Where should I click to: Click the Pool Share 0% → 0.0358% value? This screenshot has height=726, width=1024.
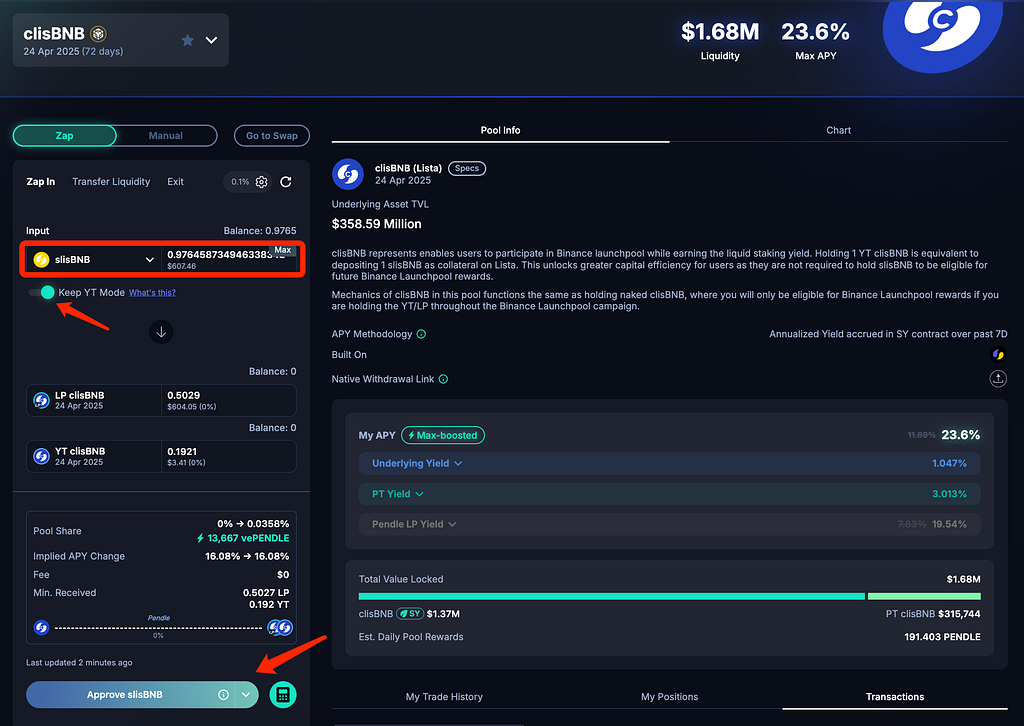click(253, 524)
